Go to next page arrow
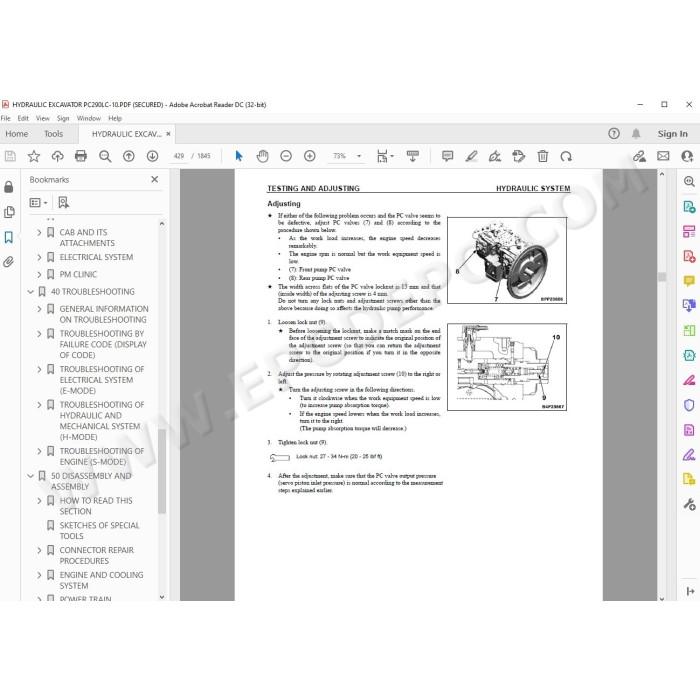 tap(152, 156)
